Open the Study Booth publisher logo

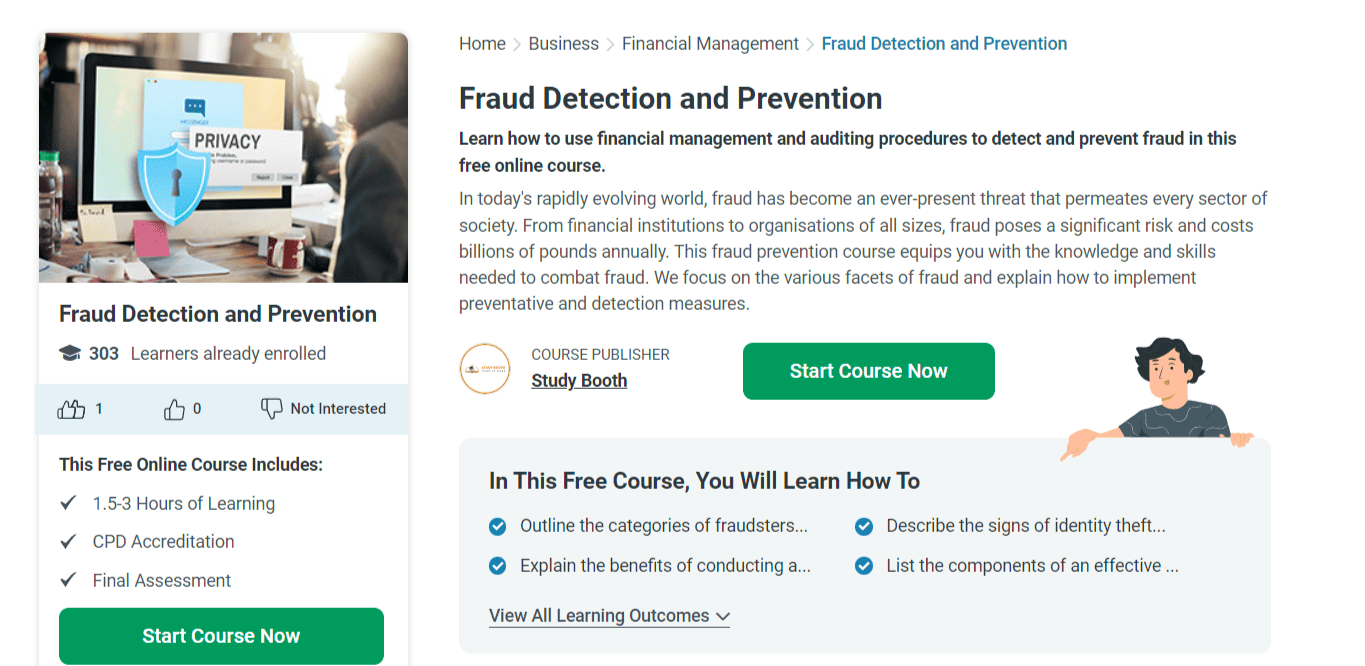(484, 369)
